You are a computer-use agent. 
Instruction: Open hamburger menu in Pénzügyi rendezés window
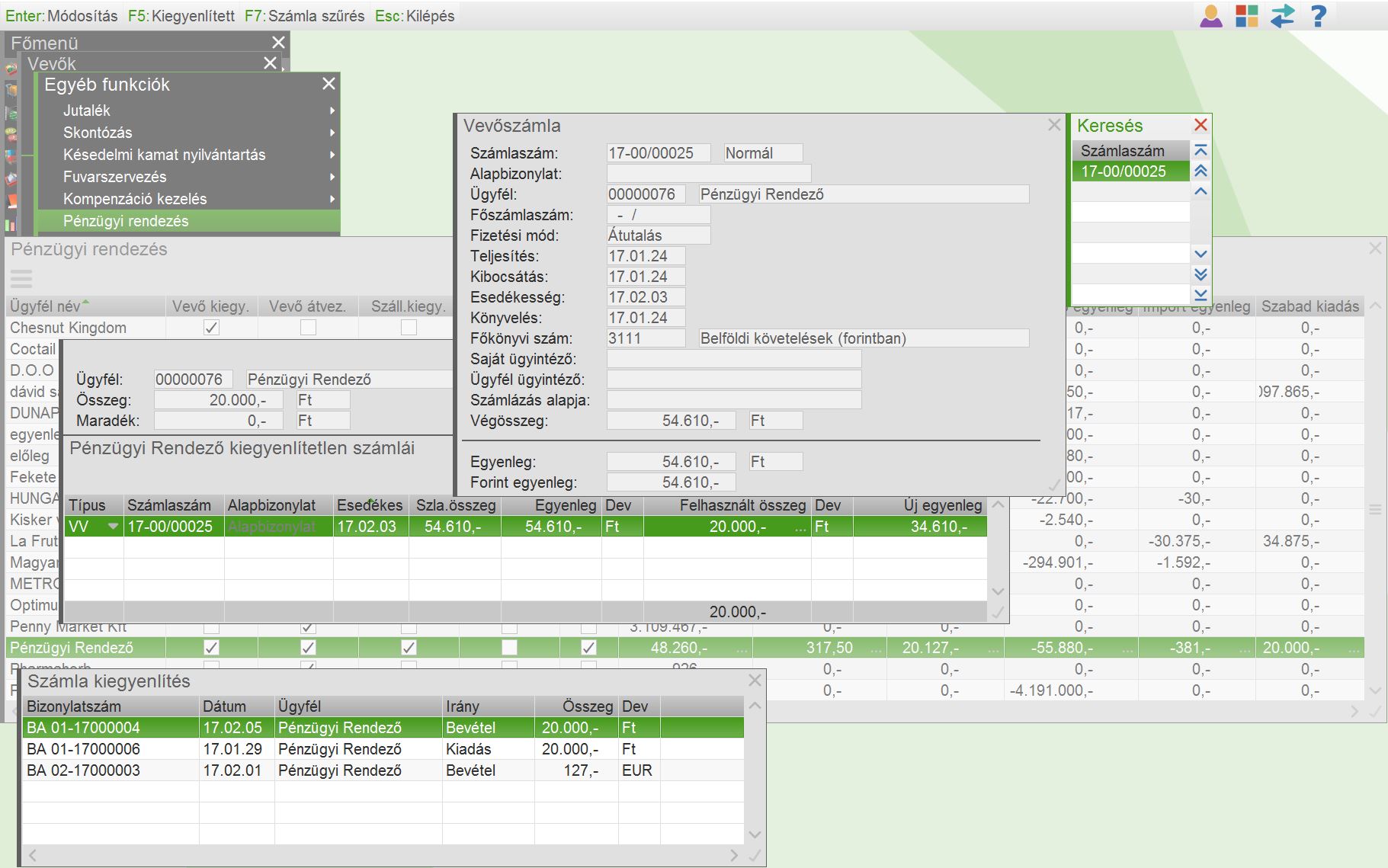[x=21, y=279]
